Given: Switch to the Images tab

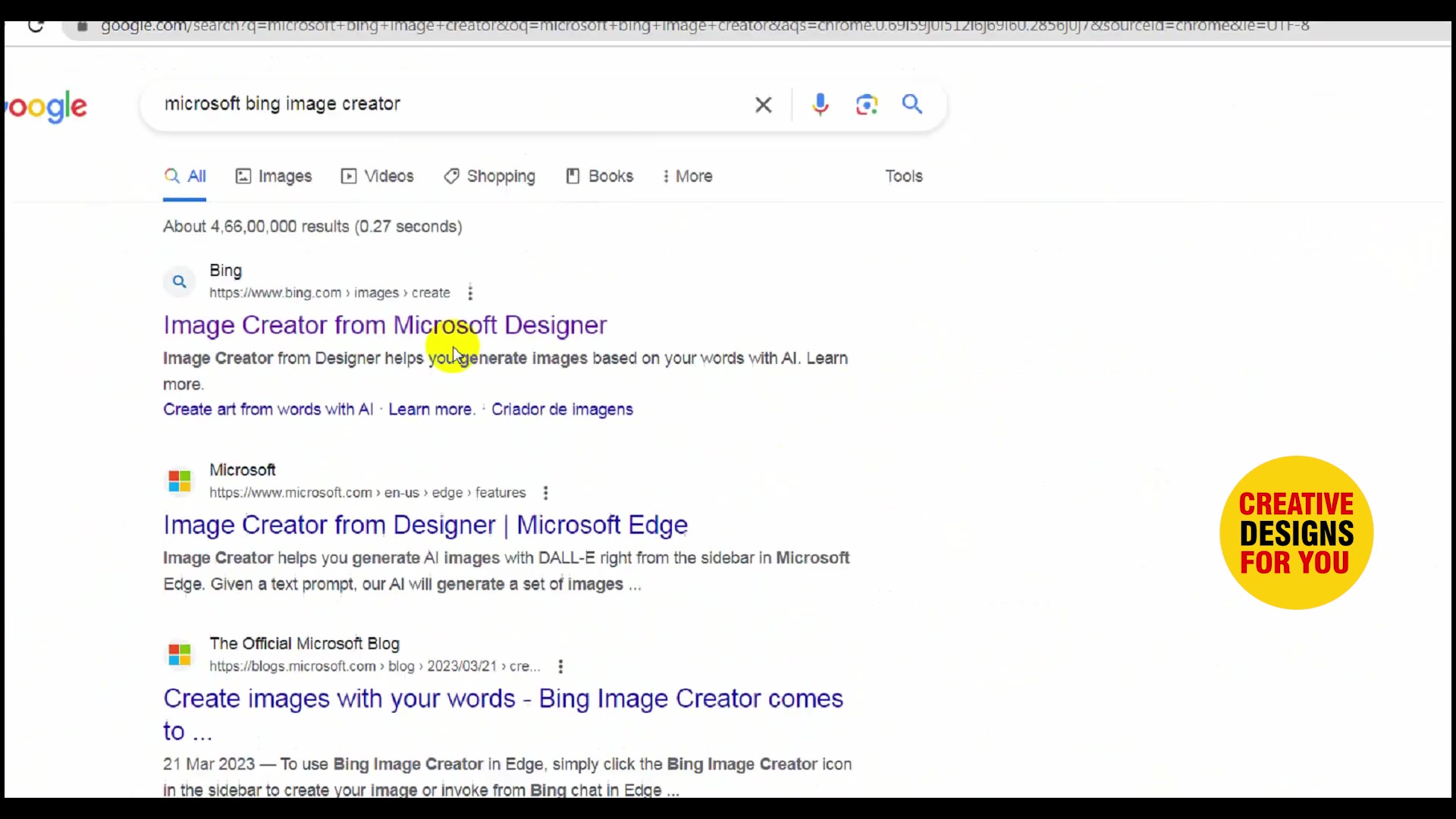Looking at the screenshot, I should [x=273, y=176].
